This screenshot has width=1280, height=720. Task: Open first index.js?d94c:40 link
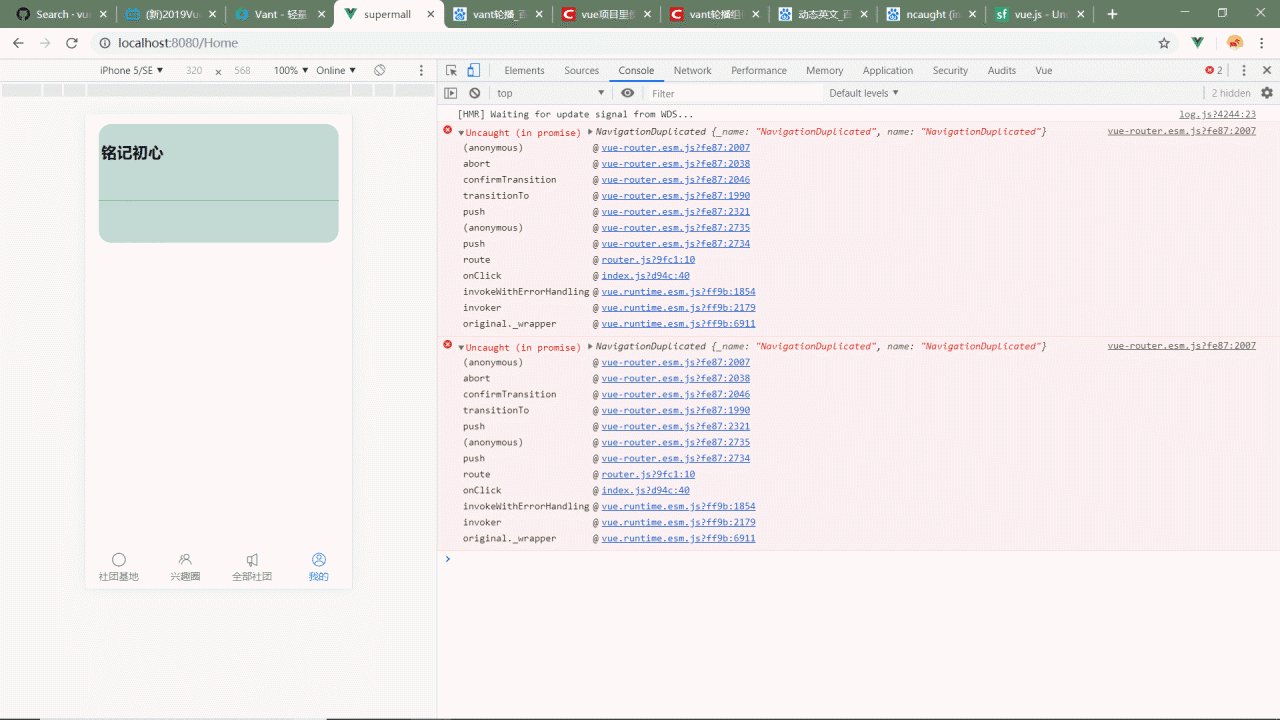tap(645, 275)
